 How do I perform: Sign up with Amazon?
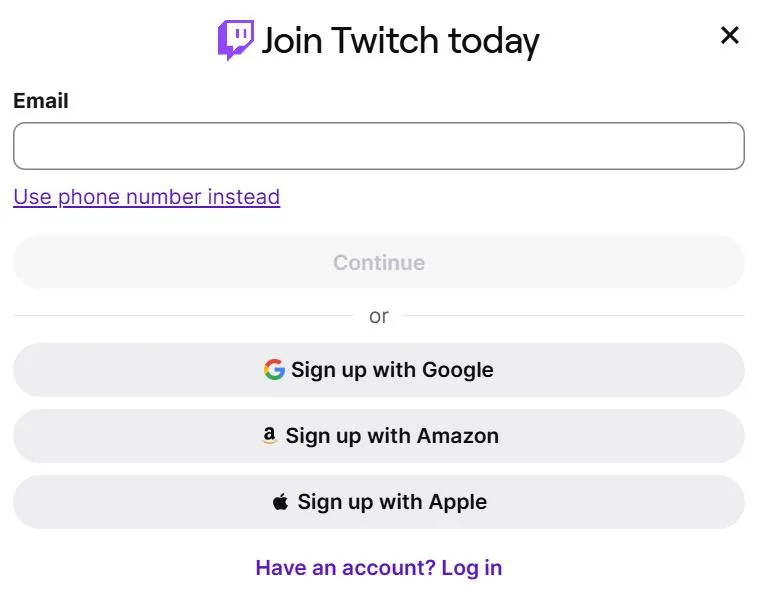tap(379, 436)
